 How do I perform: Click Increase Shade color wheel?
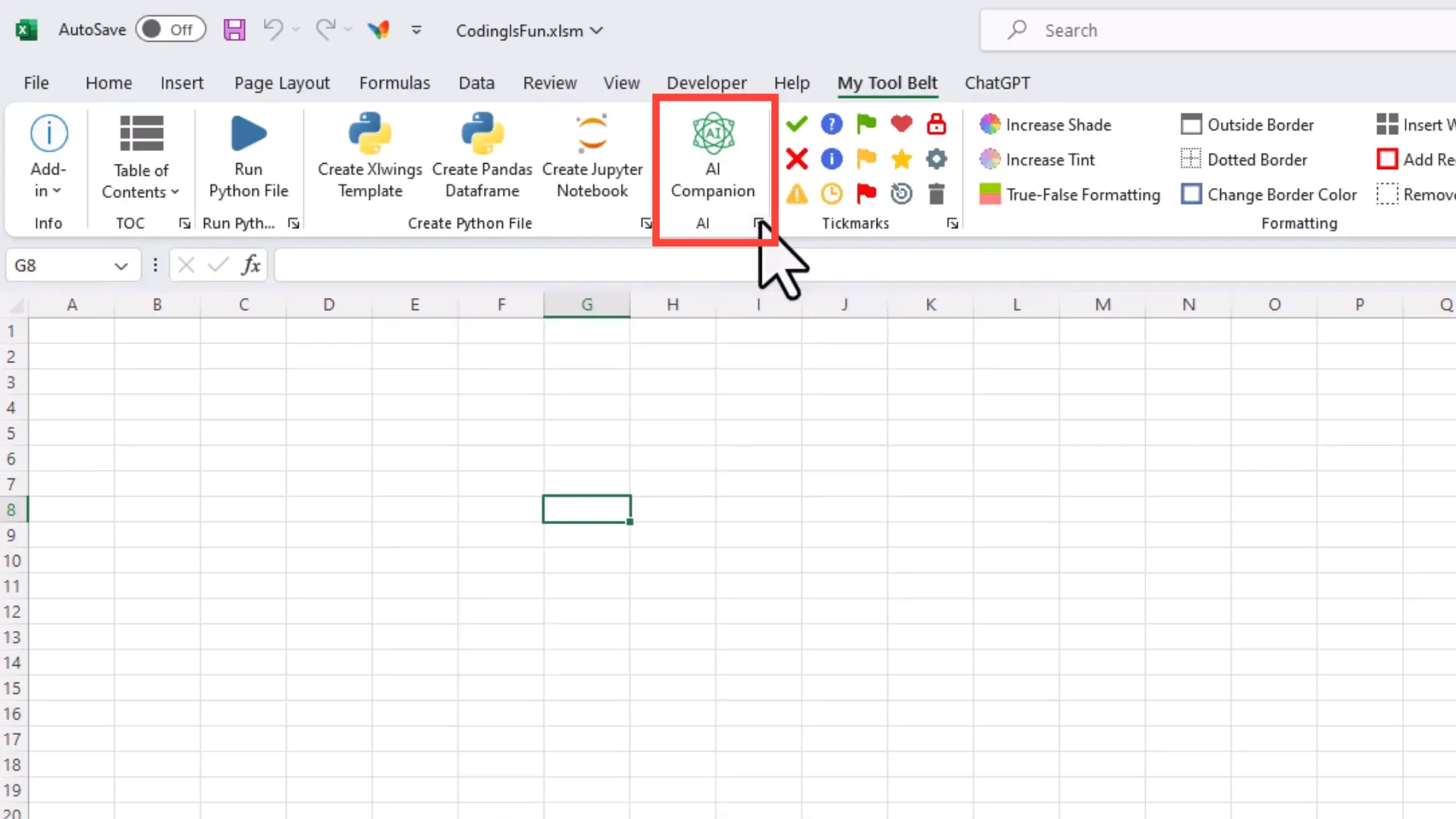coord(990,124)
